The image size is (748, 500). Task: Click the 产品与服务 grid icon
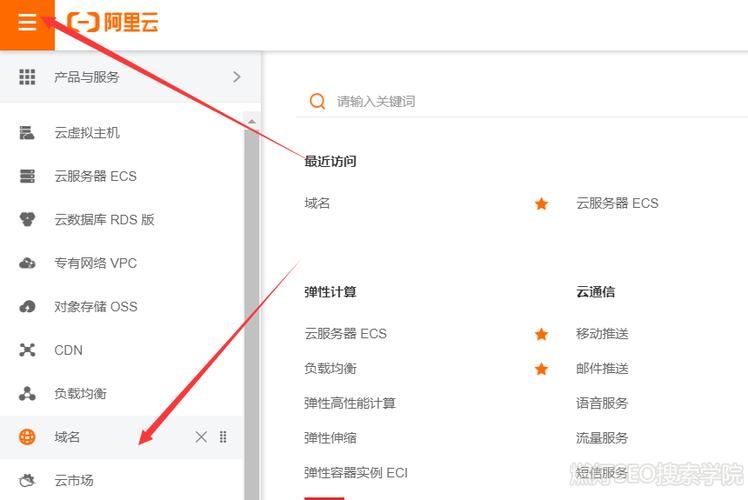27,77
